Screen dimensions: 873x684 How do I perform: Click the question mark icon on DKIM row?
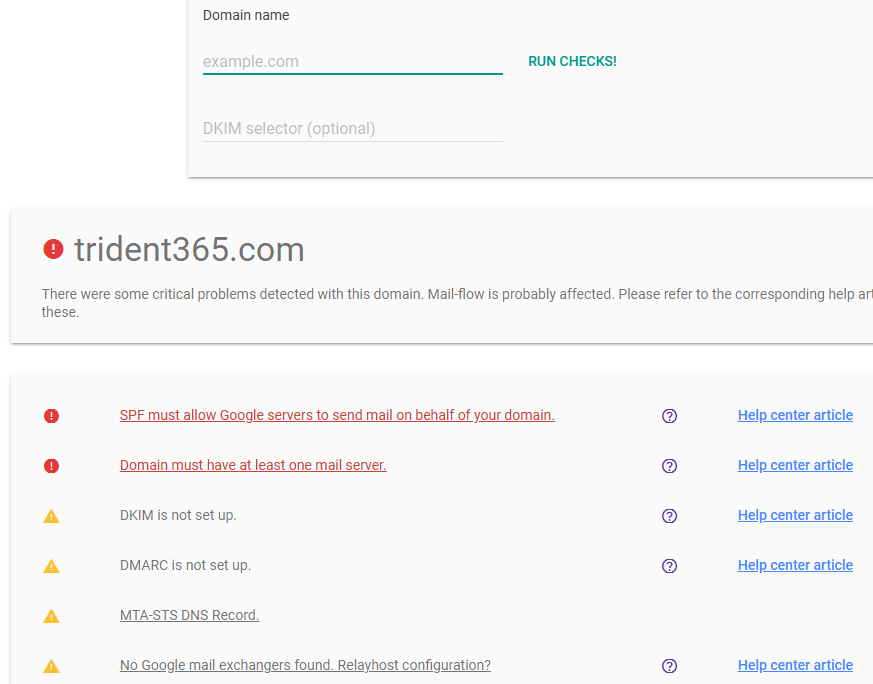[x=670, y=516]
